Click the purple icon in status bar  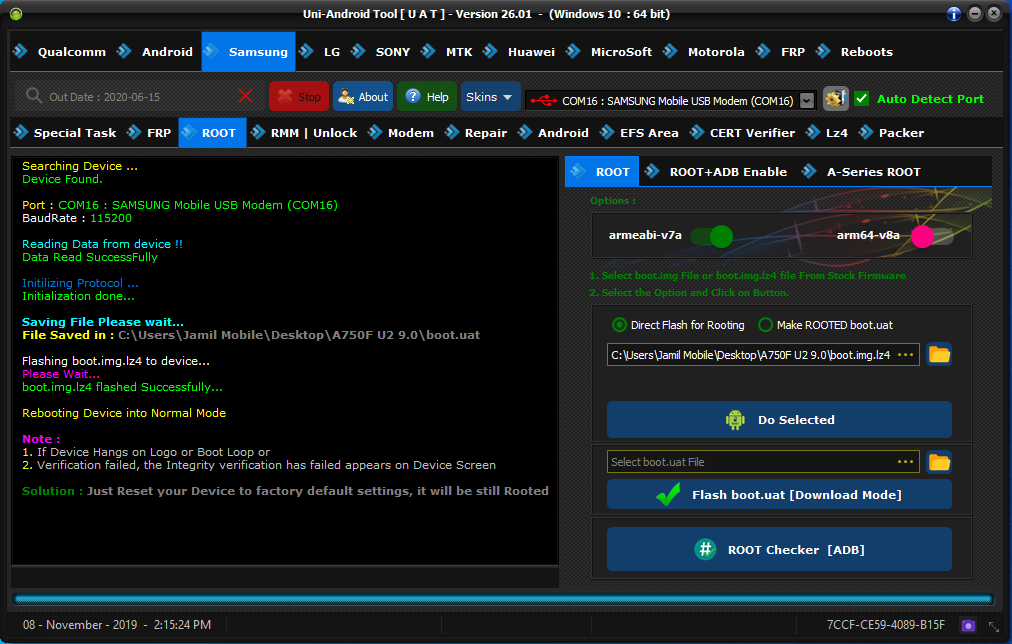pos(967,625)
